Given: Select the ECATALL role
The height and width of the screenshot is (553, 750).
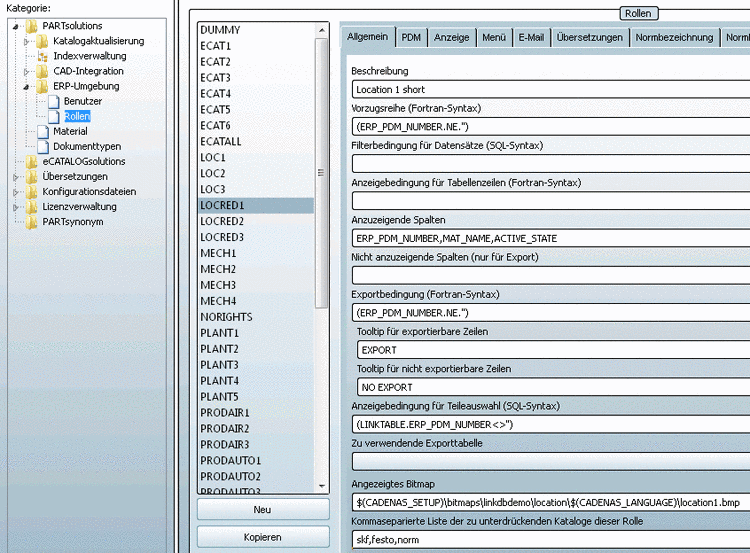Looking at the screenshot, I should point(256,142).
